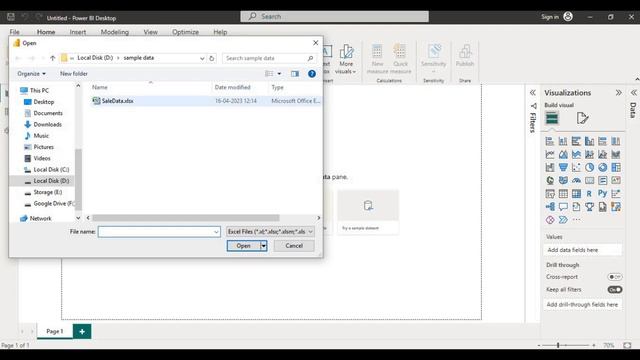Click the horizontal scrollbar in file list
This screenshot has width=640, height=360.
point(186,218)
